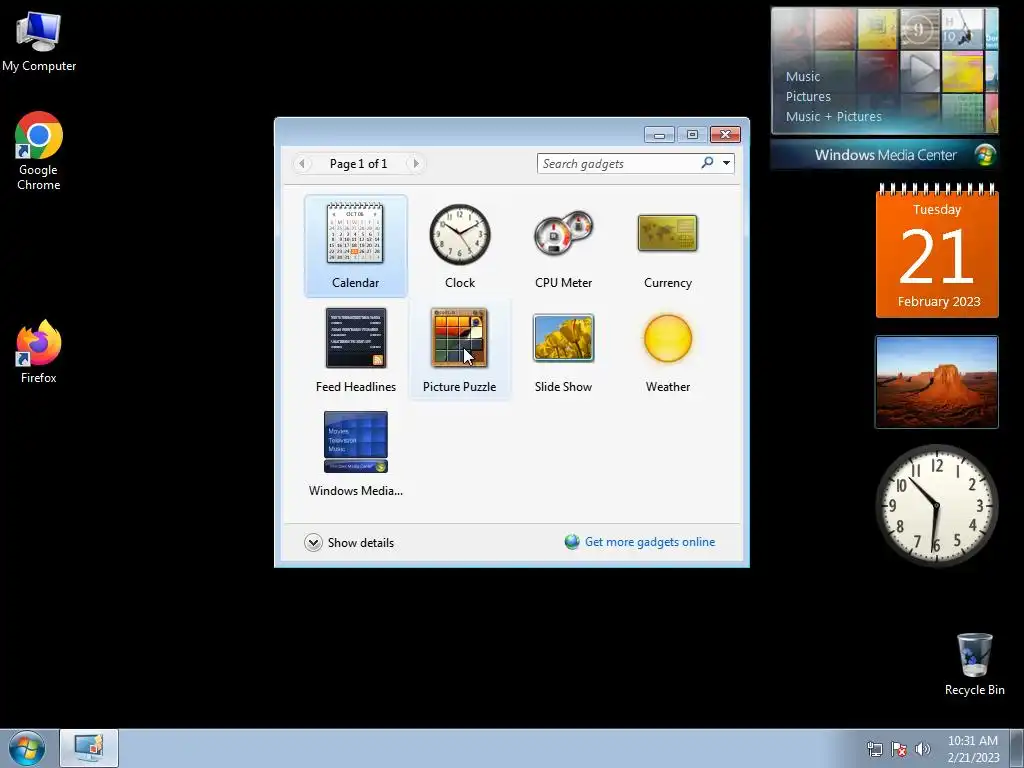Click the analog clock desktop gadget

(936, 506)
